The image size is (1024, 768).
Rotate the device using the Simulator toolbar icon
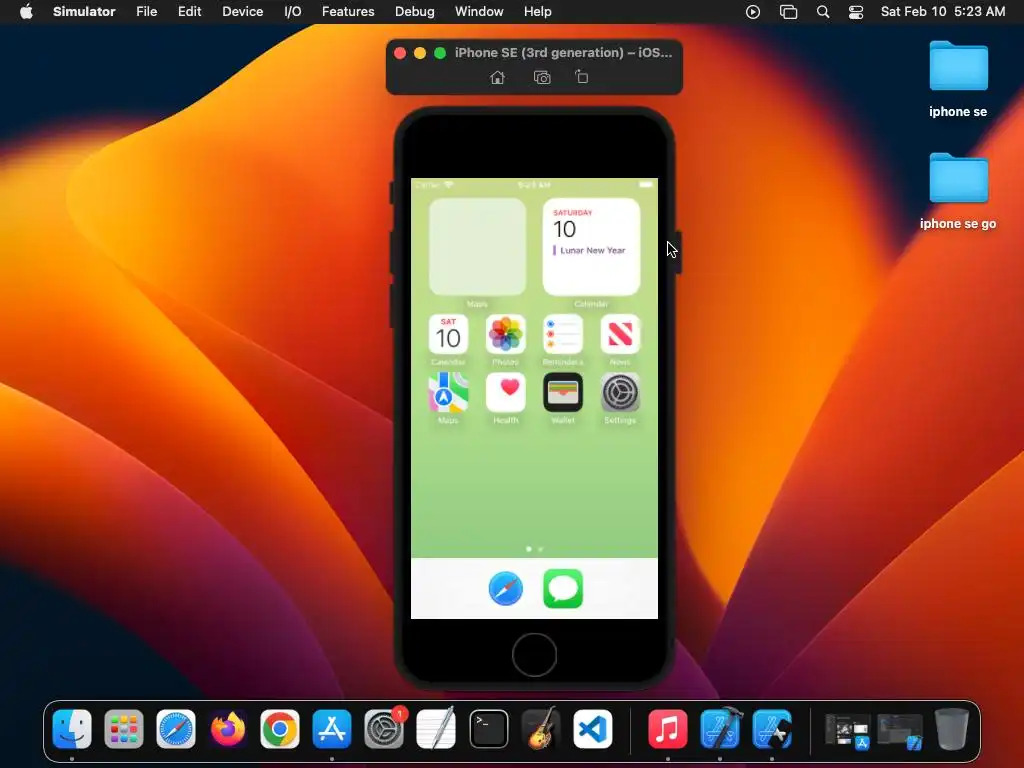581,77
